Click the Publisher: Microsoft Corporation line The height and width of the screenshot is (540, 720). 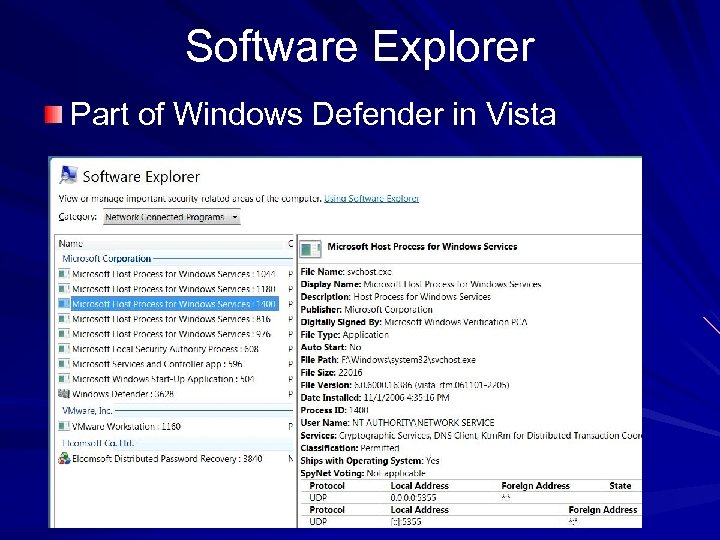pos(366,309)
